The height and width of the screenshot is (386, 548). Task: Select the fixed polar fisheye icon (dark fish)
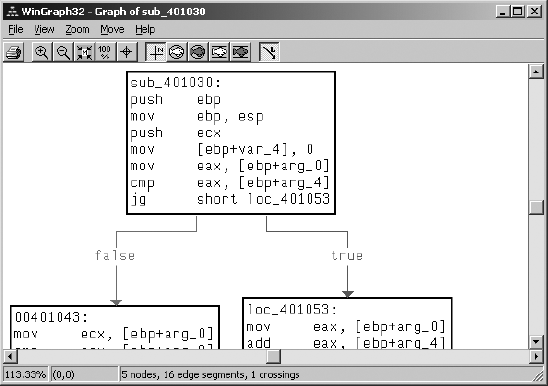[198, 52]
